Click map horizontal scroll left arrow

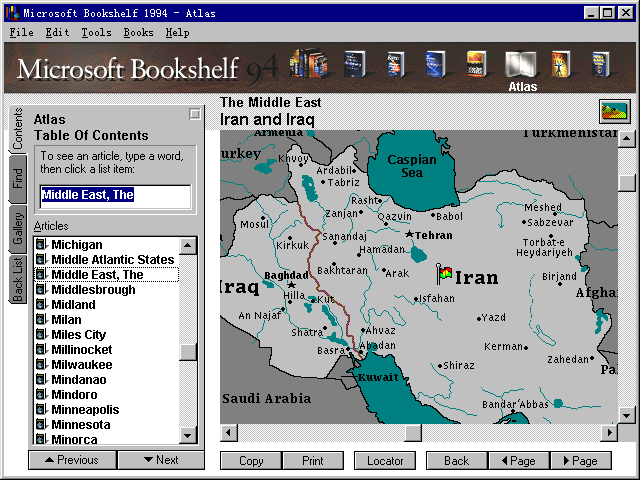pos(229,433)
